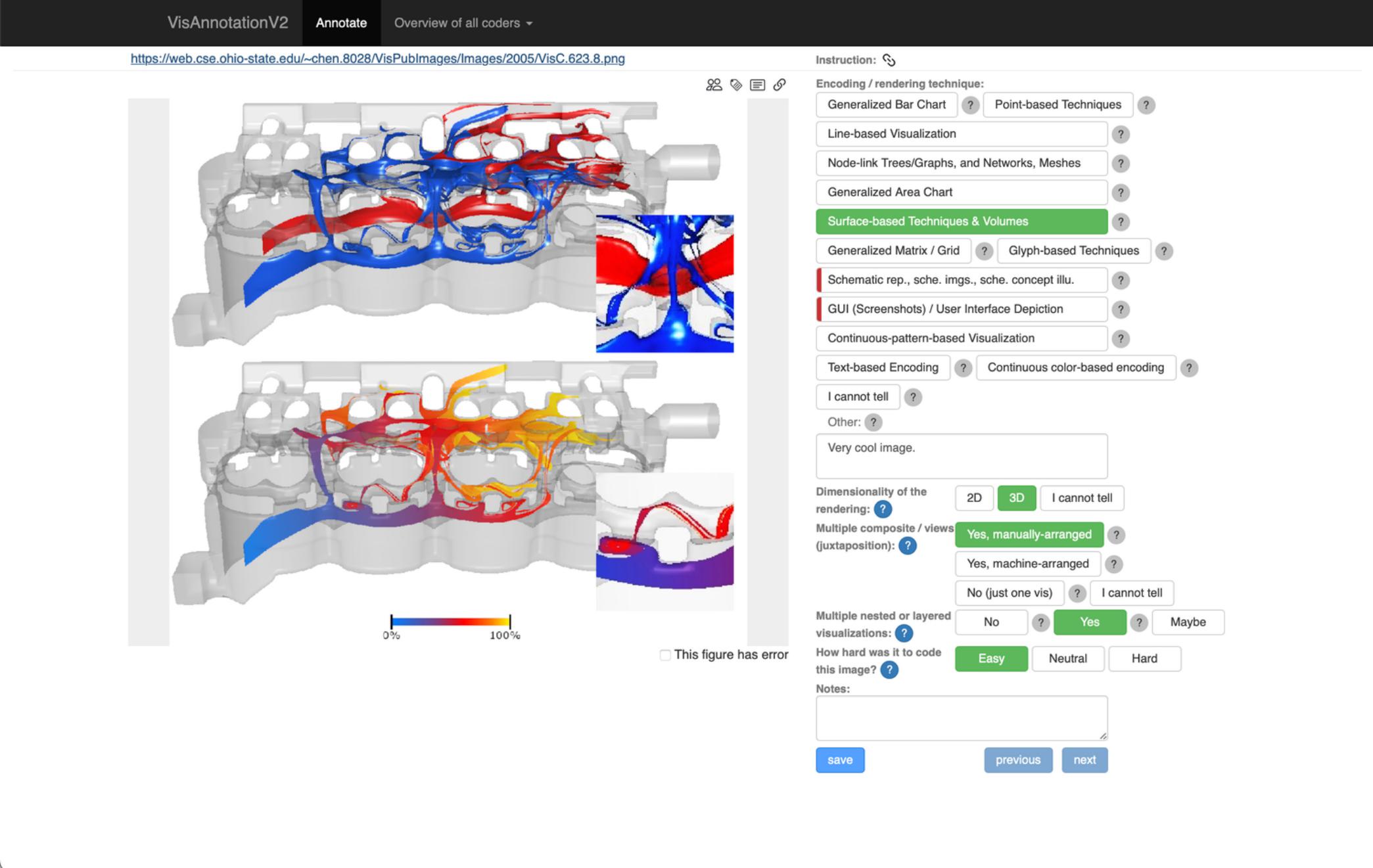The image size is (1373, 868).
Task: Select 2D dimensionality
Action: pyautogui.click(x=974, y=498)
